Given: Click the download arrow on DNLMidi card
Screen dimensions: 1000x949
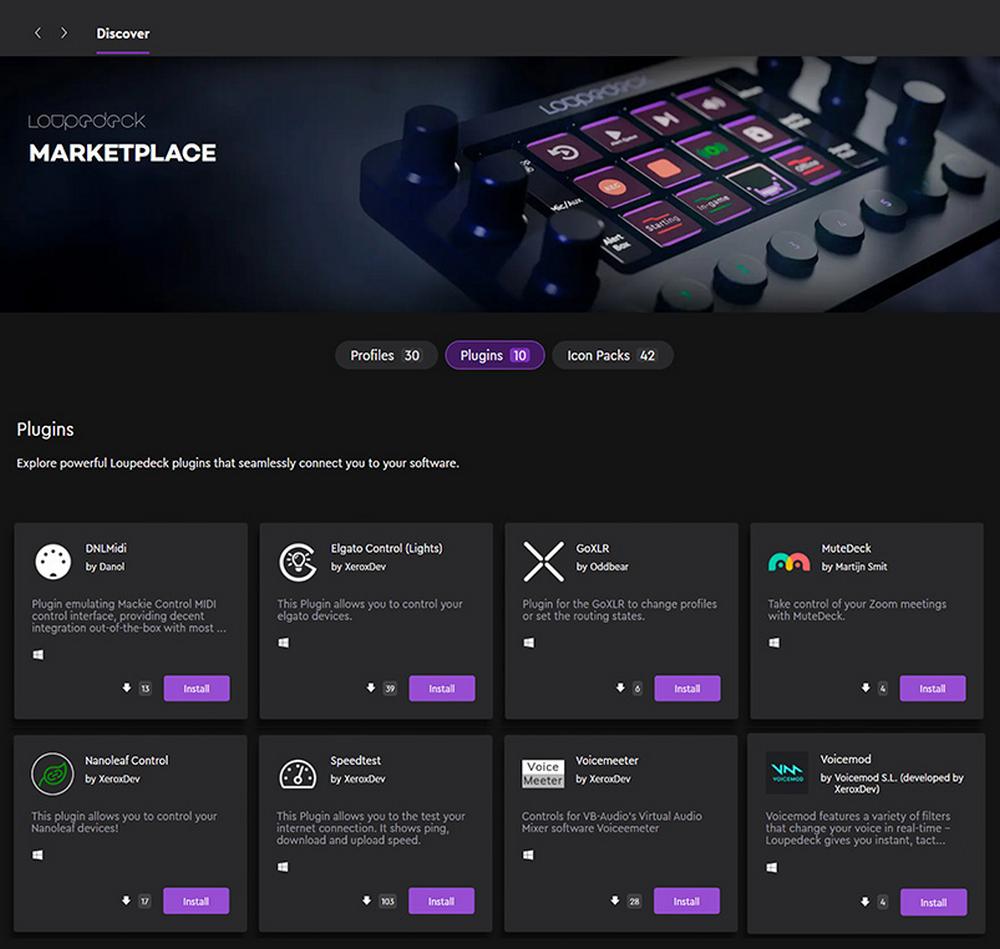Looking at the screenshot, I should [x=126, y=688].
